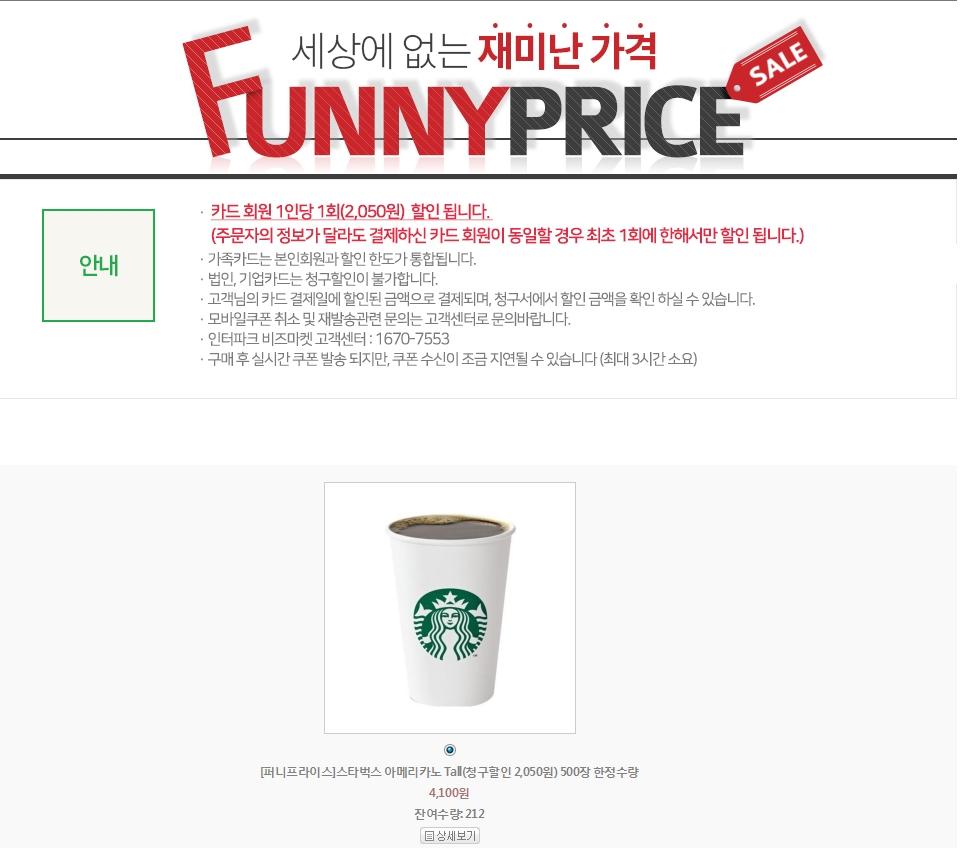Open the 상세보기 details button
Screen dimensions: 975x848
[x=450, y=836]
